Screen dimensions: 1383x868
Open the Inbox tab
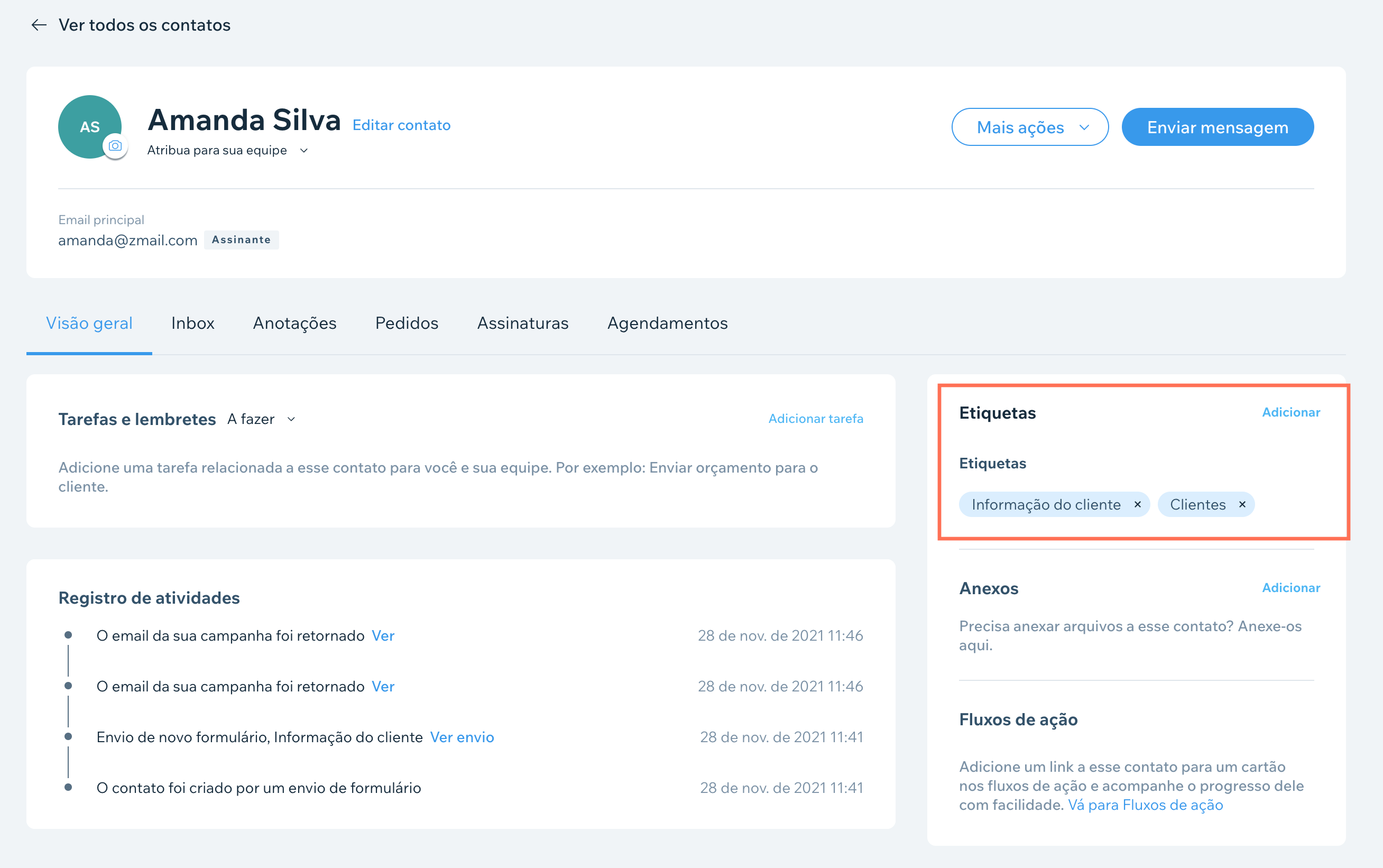click(x=193, y=323)
